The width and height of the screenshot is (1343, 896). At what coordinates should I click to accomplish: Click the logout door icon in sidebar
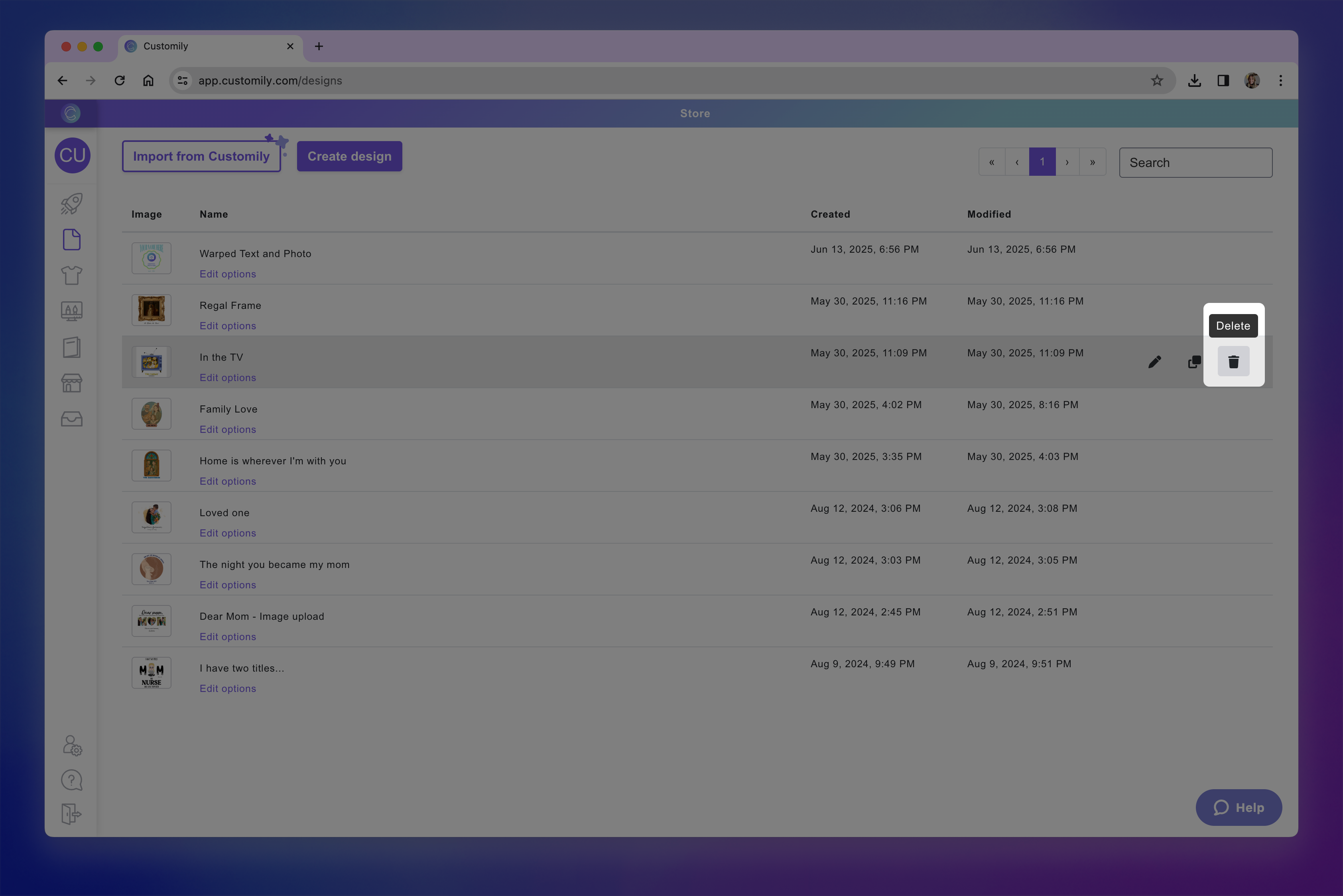[x=71, y=814]
